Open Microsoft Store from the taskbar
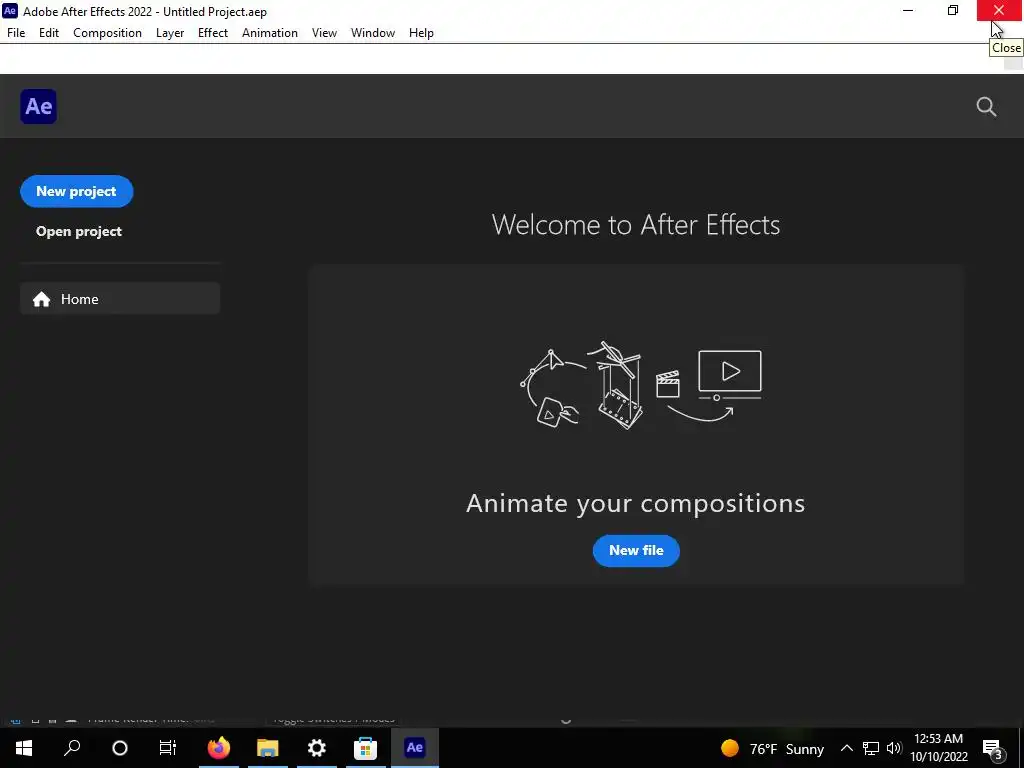 tap(366, 748)
